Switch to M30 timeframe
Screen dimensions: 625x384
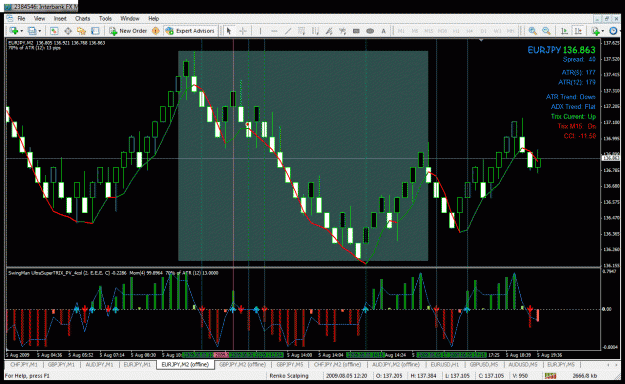point(442,31)
